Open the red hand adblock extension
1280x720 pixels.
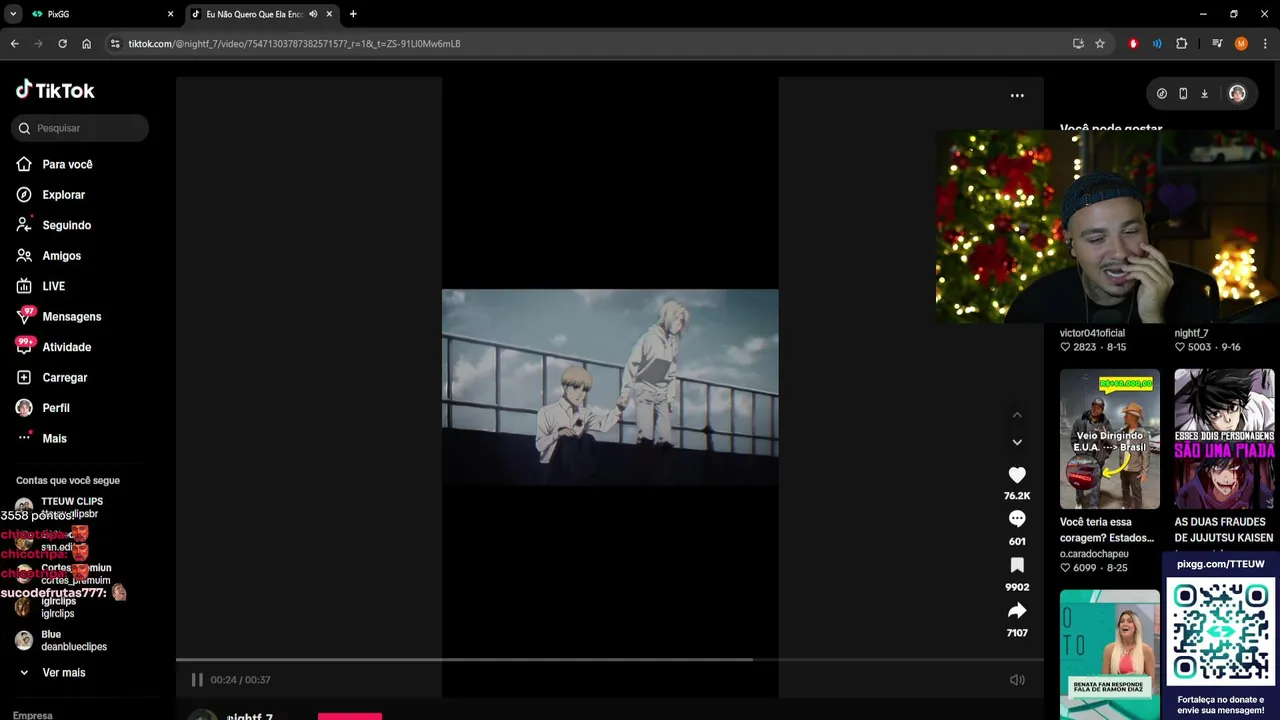[1133, 44]
